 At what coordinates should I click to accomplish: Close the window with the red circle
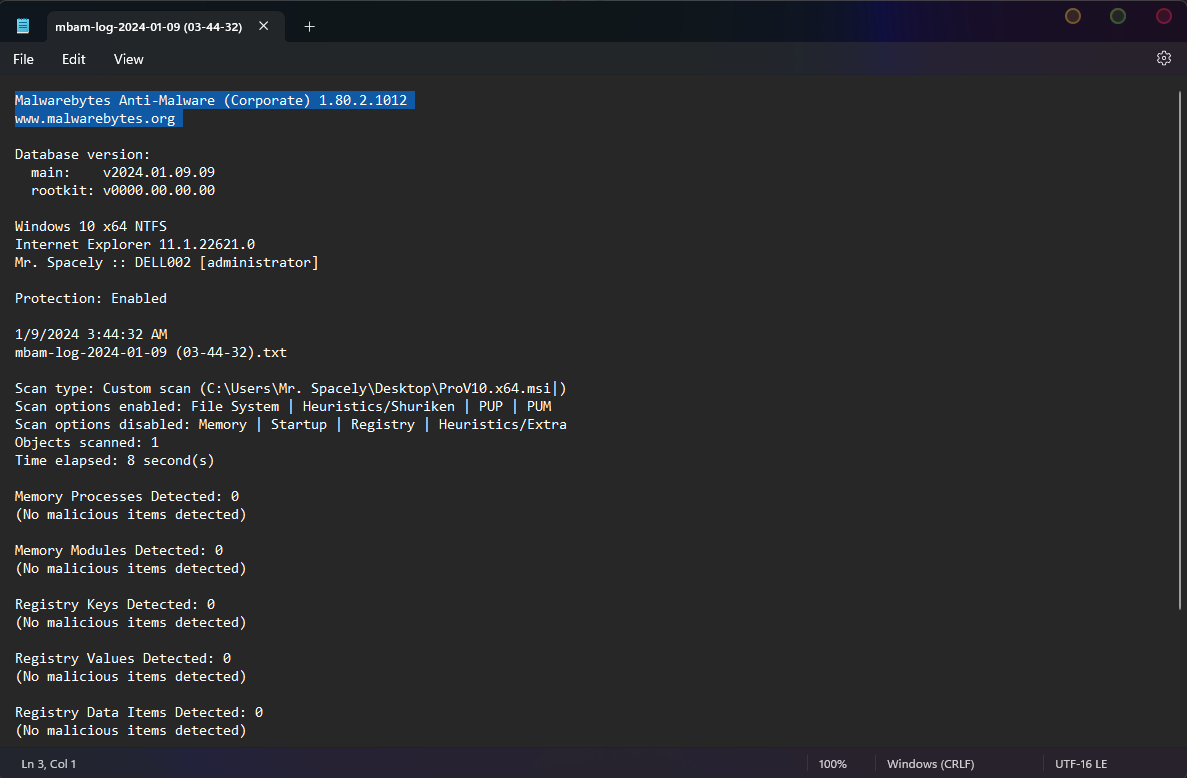[1164, 16]
